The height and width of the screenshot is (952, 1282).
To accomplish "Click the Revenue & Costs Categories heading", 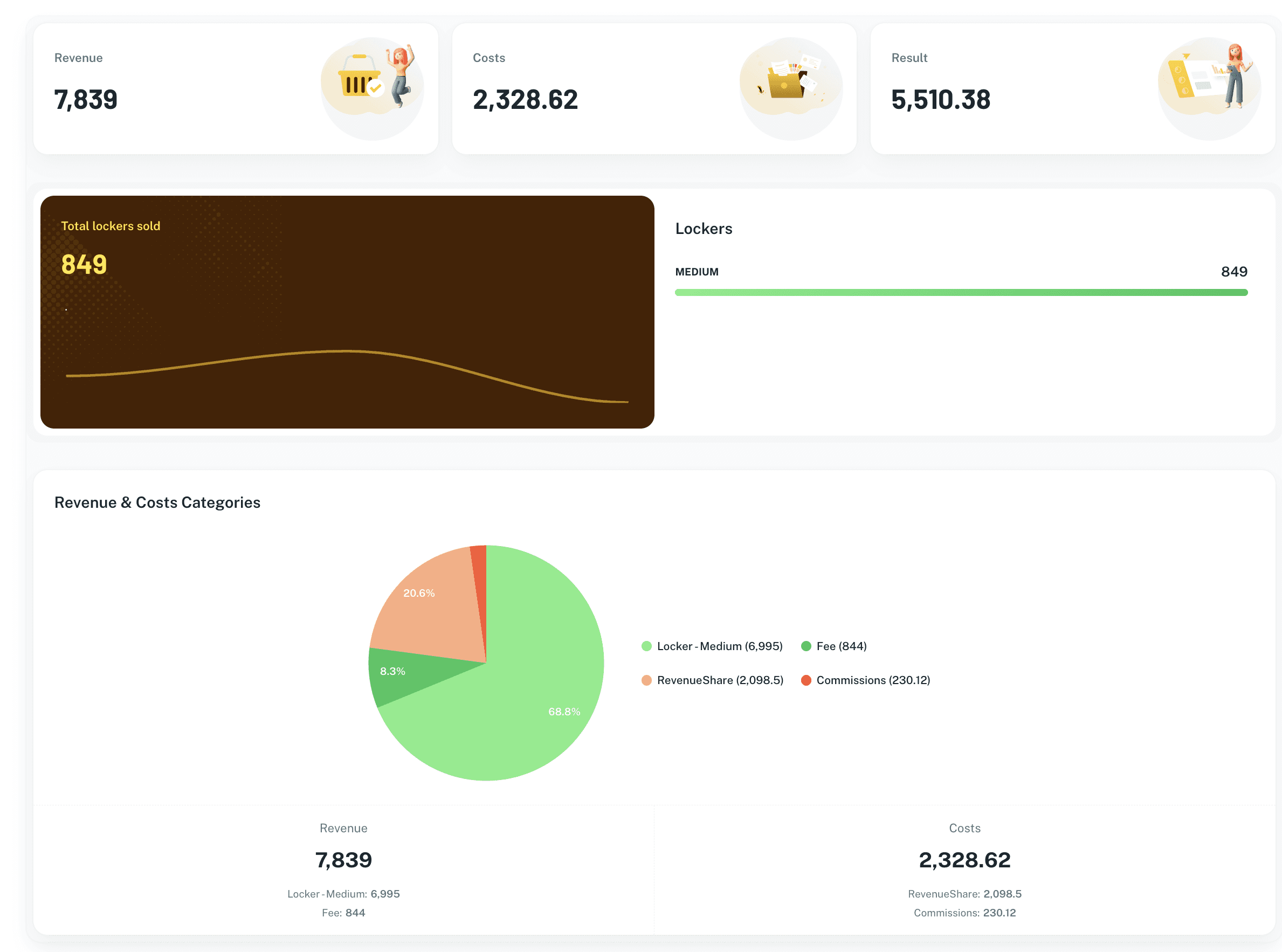I will [157, 502].
